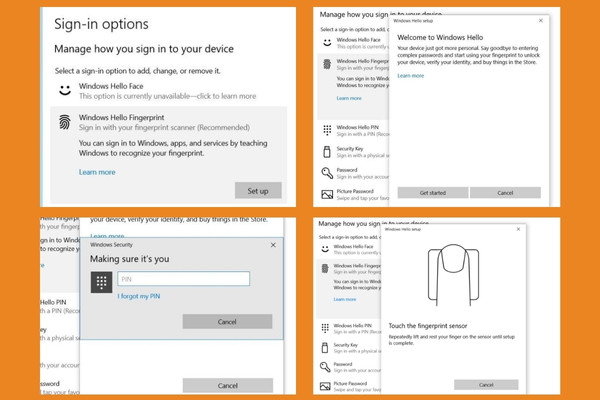Open Learn more link beside Set up button
The height and width of the screenshot is (400, 600).
[97, 172]
